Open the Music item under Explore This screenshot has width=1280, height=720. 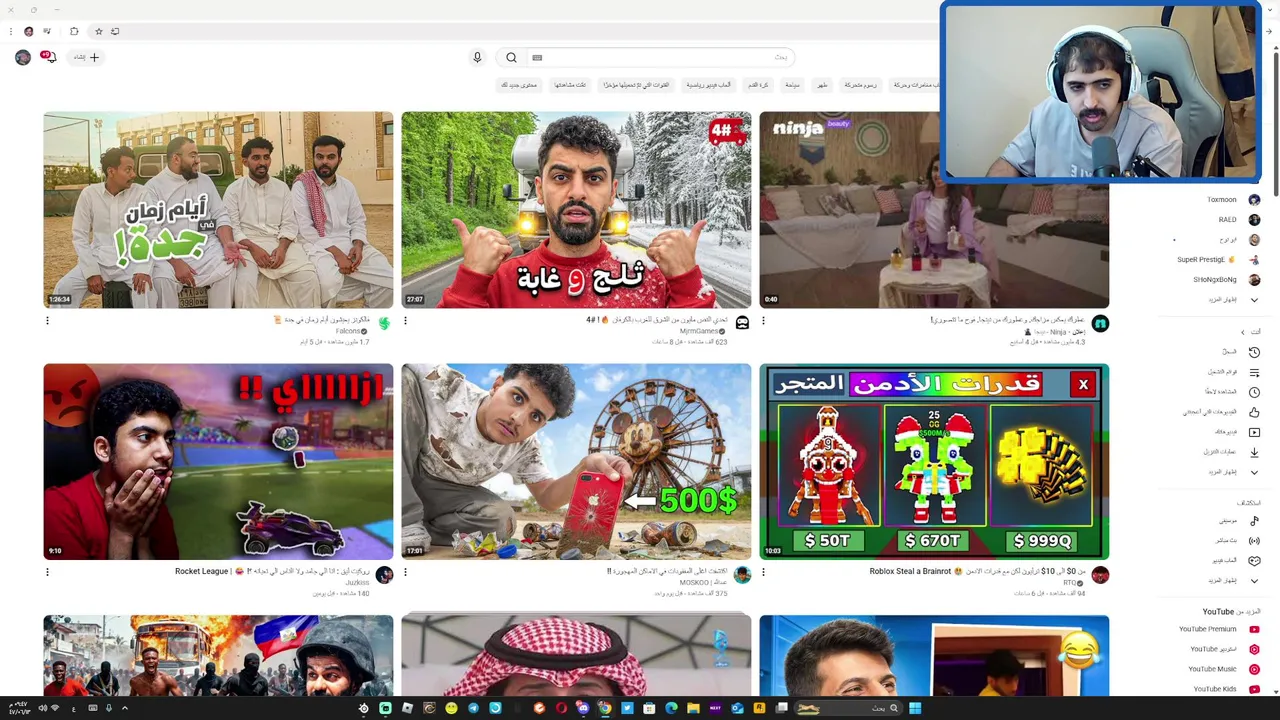click(x=1240, y=521)
